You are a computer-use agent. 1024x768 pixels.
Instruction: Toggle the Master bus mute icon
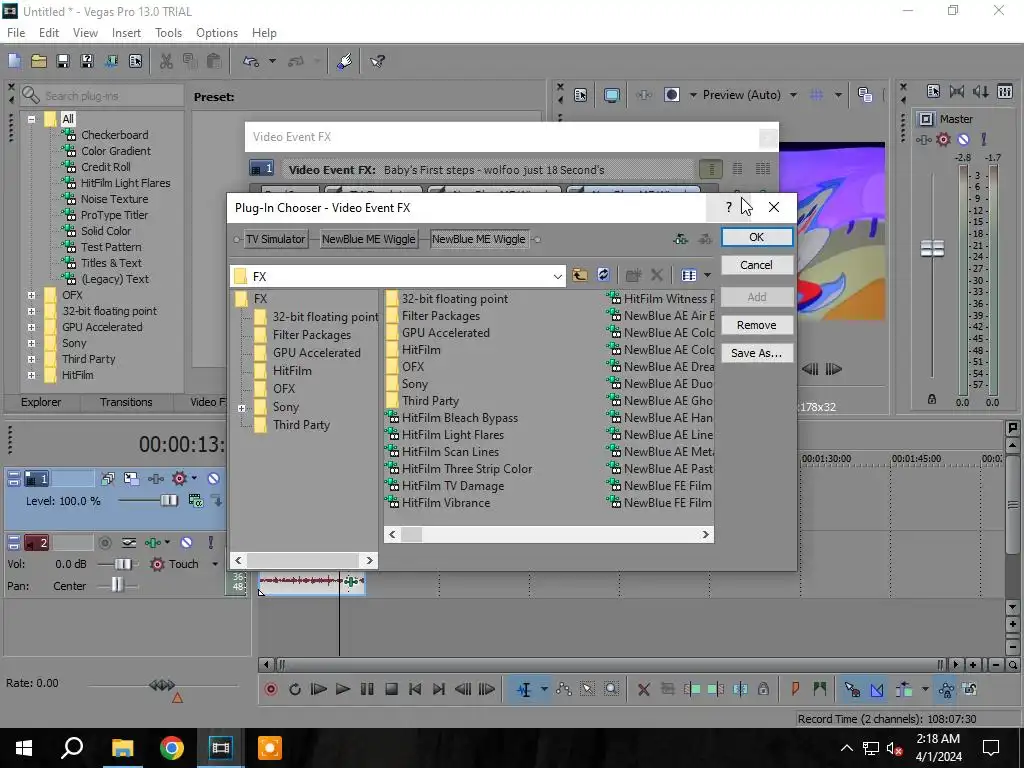pos(963,139)
